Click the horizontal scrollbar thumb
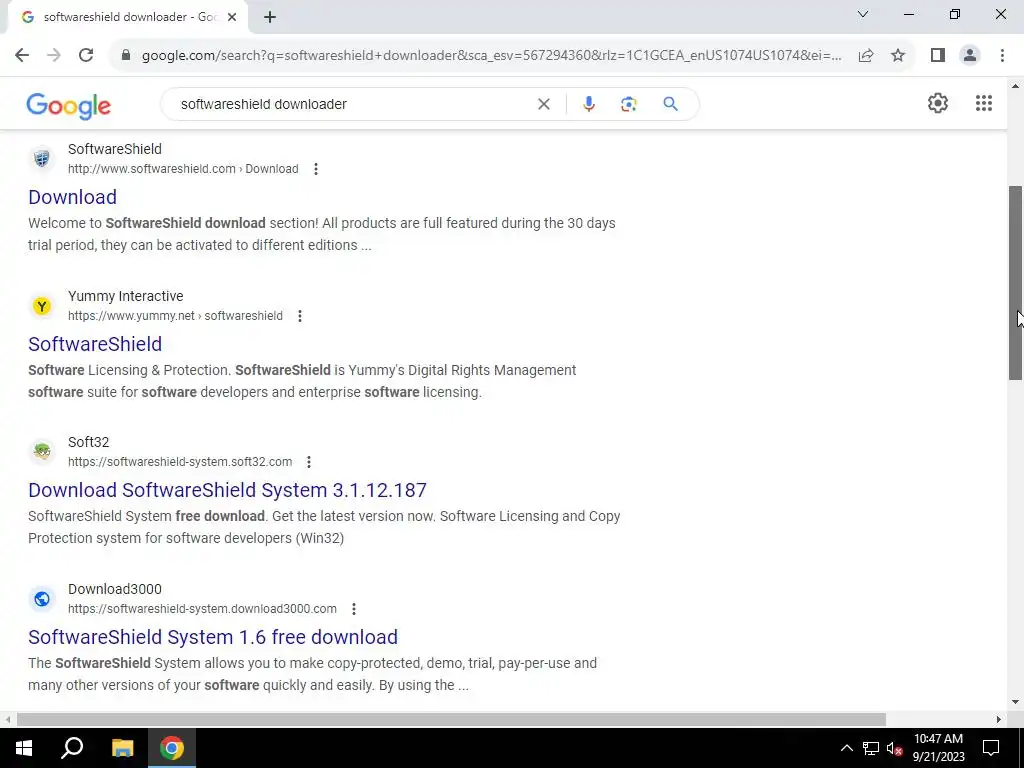This screenshot has width=1024, height=768. pyautogui.click(x=451, y=720)
